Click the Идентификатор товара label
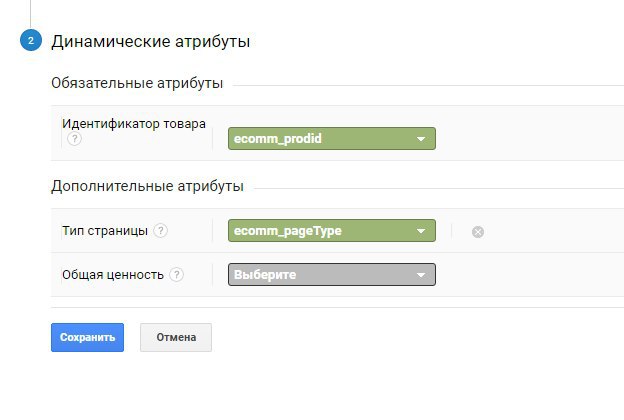 pyautogui.click(x=134, y=124)
